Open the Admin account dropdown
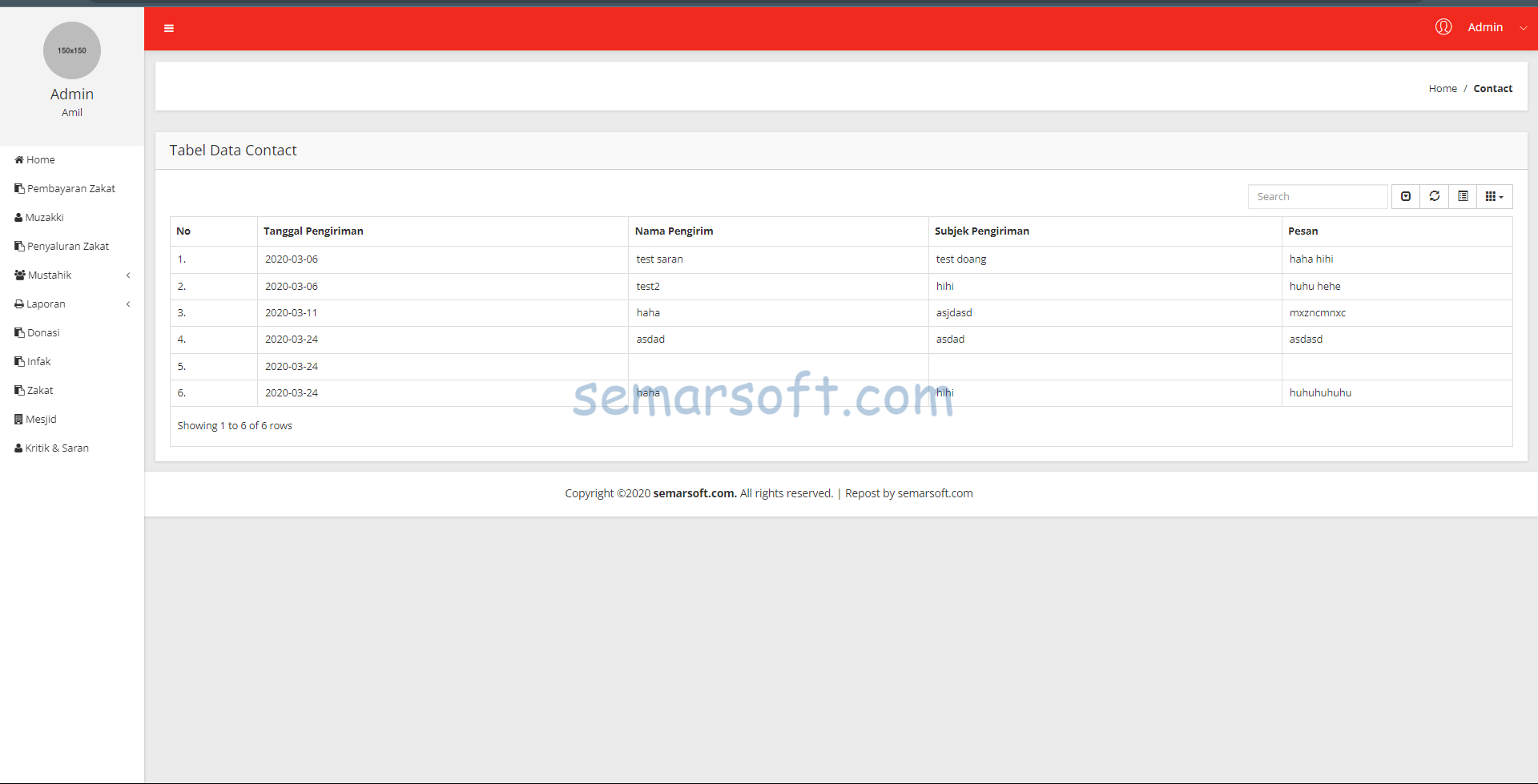Screen dimensions: 1538x784 1486,26
